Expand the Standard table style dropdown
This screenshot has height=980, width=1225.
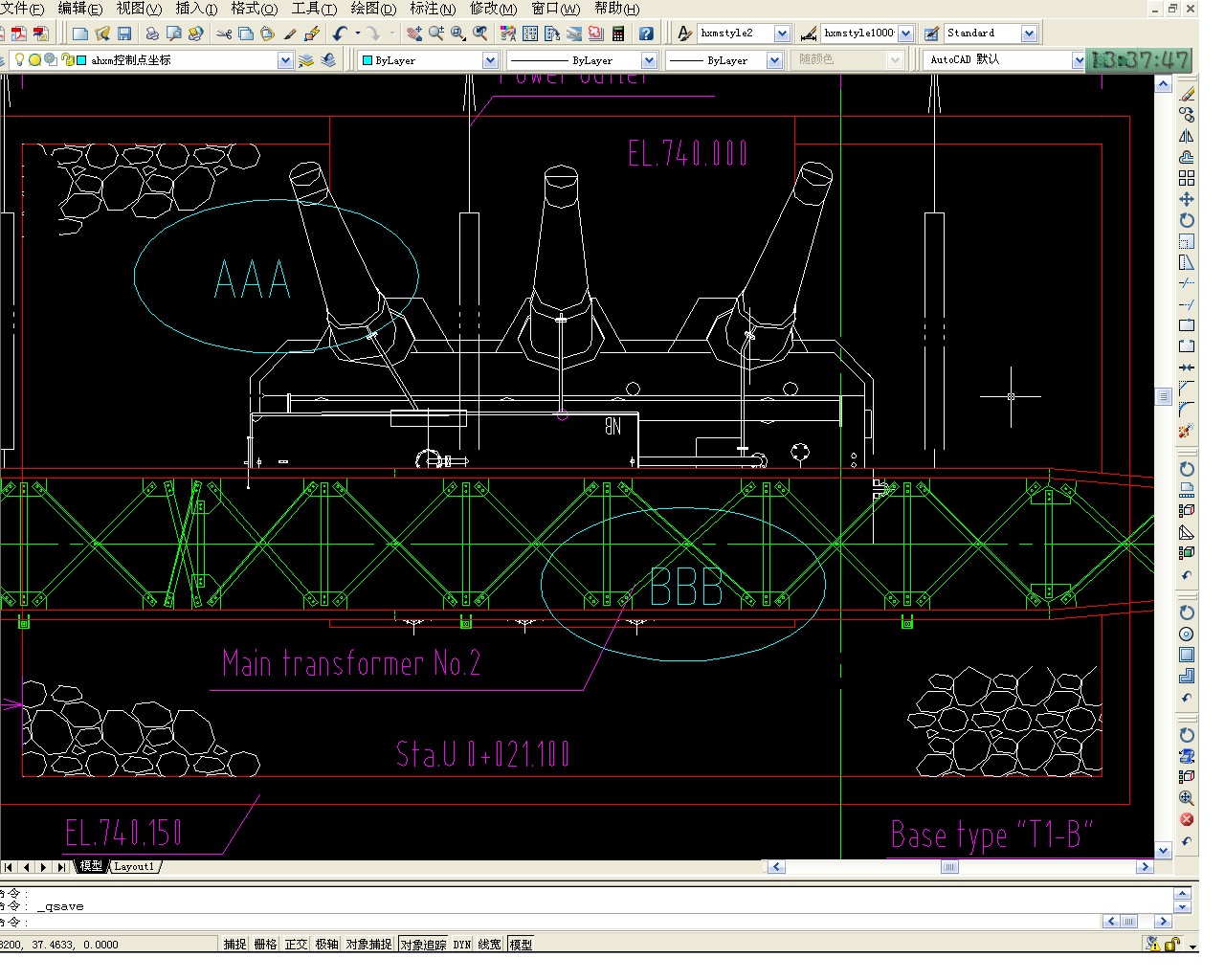(x=1030, y=33)
